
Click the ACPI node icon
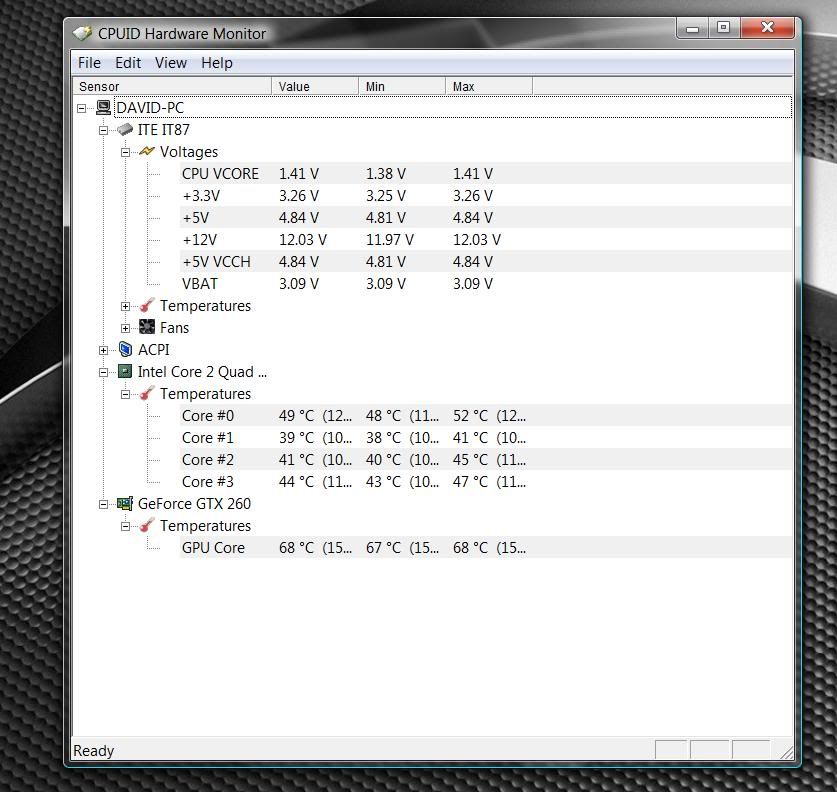[125, 350]
